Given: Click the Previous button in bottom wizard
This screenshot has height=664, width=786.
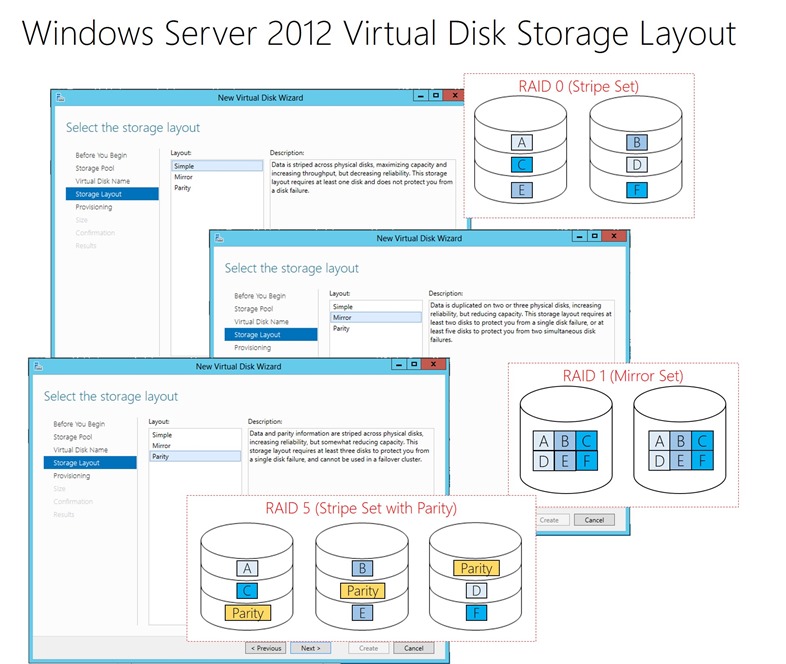Looking at the screenshot, I should (x=266, y=648).
